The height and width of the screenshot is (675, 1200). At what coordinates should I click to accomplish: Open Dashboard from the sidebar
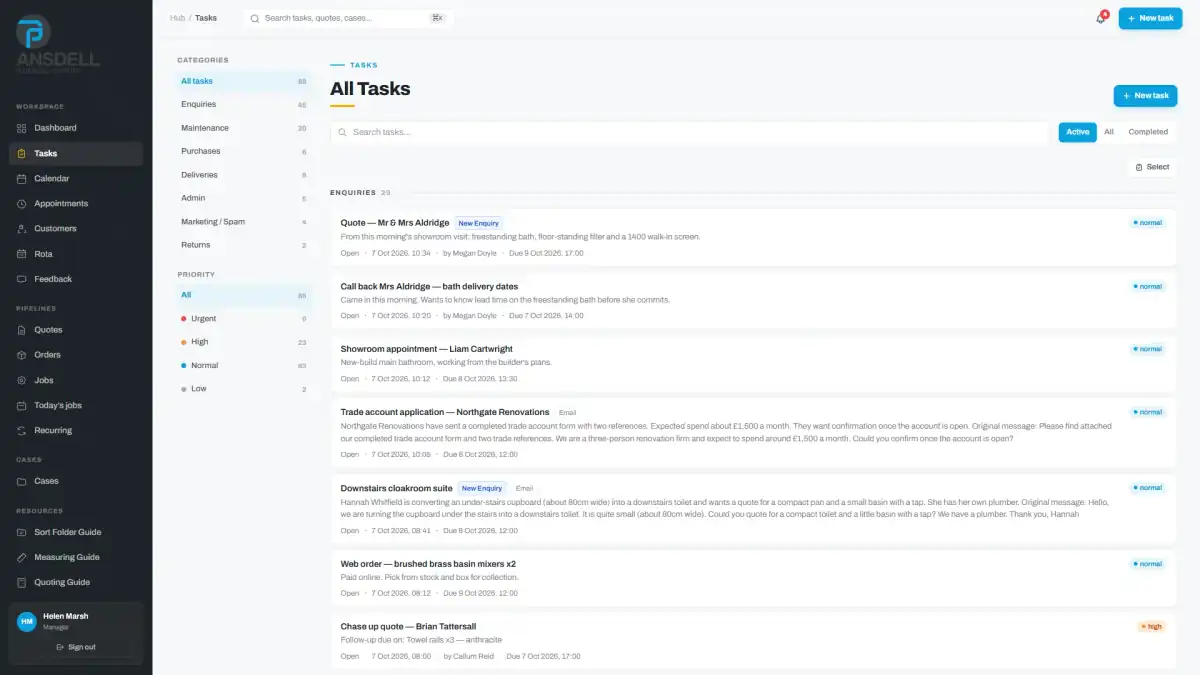(x=76, y=128)
